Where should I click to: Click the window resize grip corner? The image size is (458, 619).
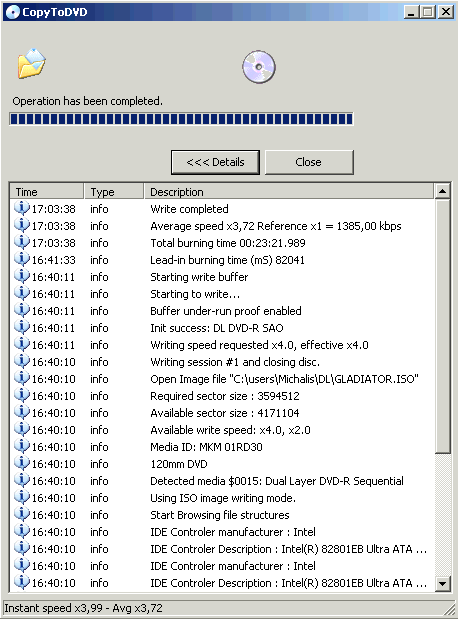tap(450, 610)
